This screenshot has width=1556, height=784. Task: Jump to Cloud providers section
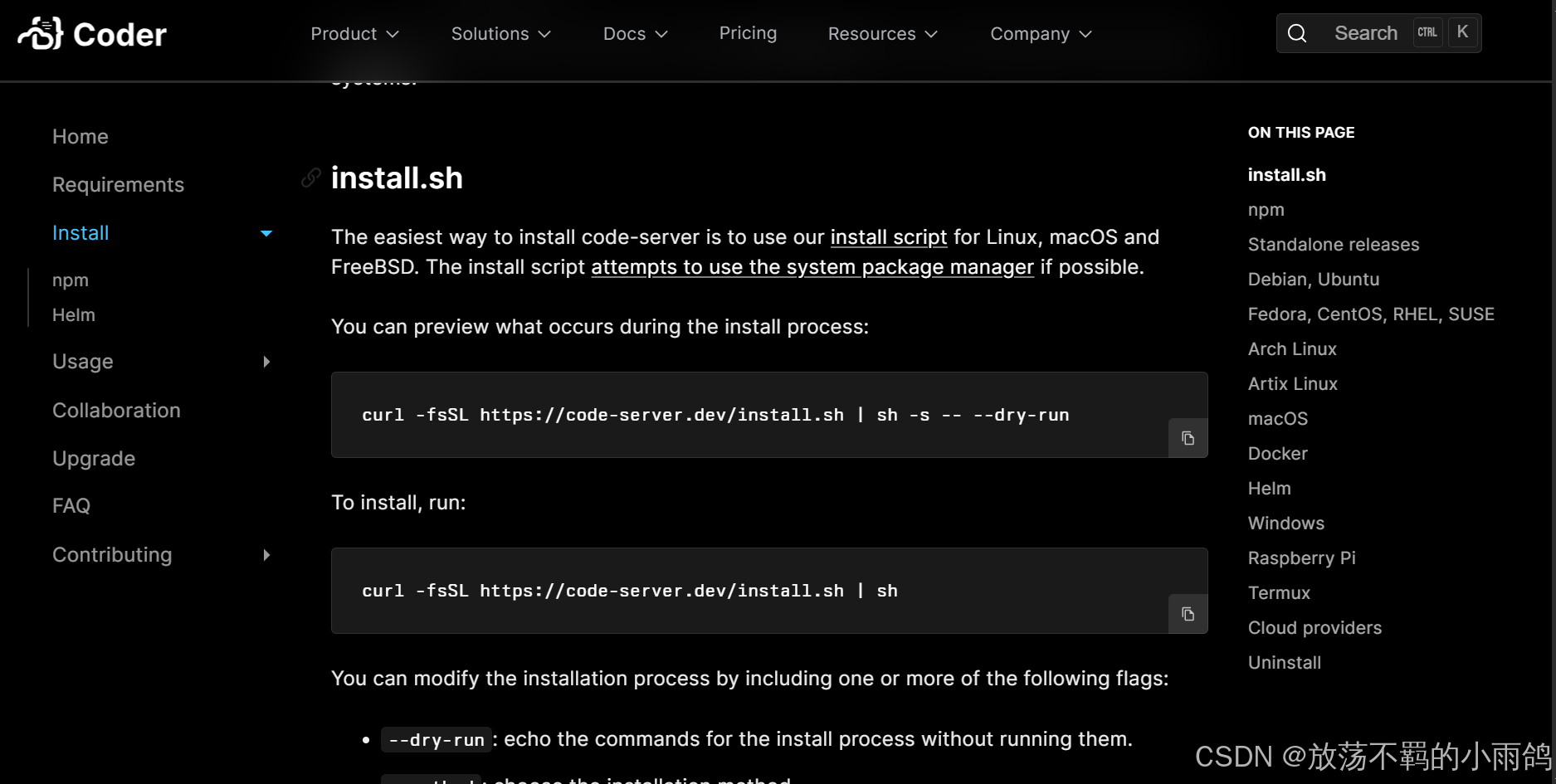[1315, 628]
